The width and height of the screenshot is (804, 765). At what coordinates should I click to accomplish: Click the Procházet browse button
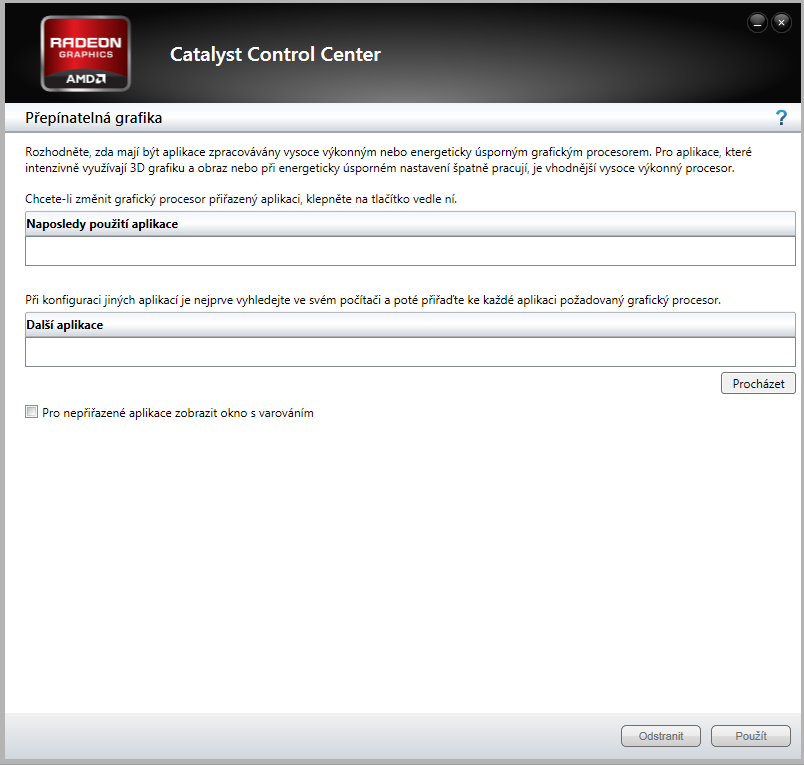758,384
